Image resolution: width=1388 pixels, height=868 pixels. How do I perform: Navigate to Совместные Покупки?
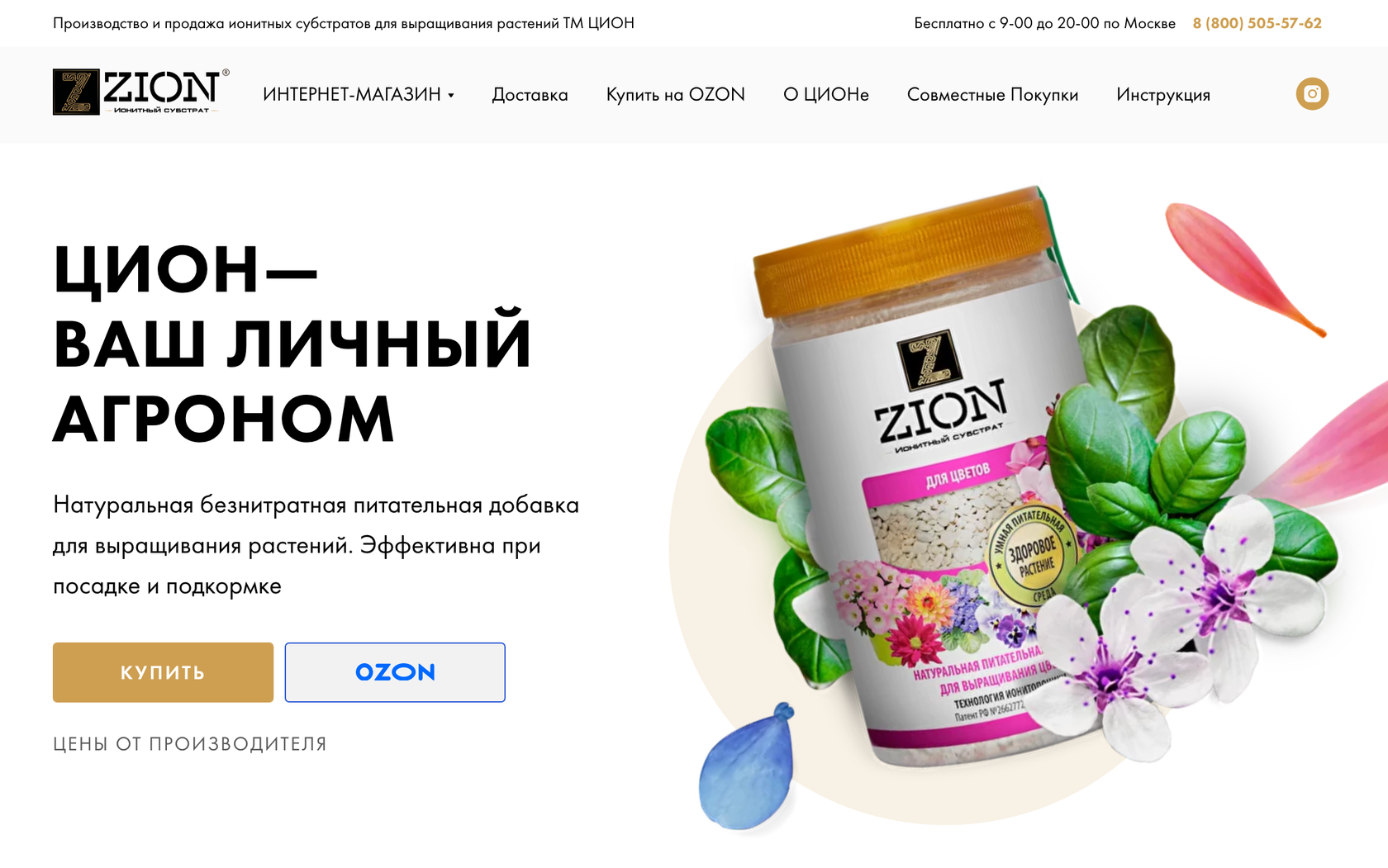(x=992, y=94)
